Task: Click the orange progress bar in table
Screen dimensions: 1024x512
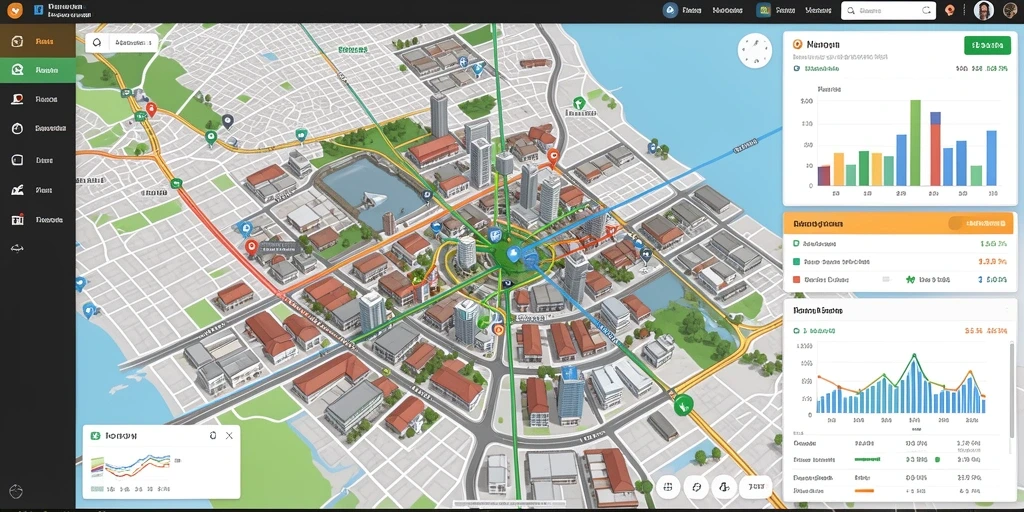Action: 864,490
